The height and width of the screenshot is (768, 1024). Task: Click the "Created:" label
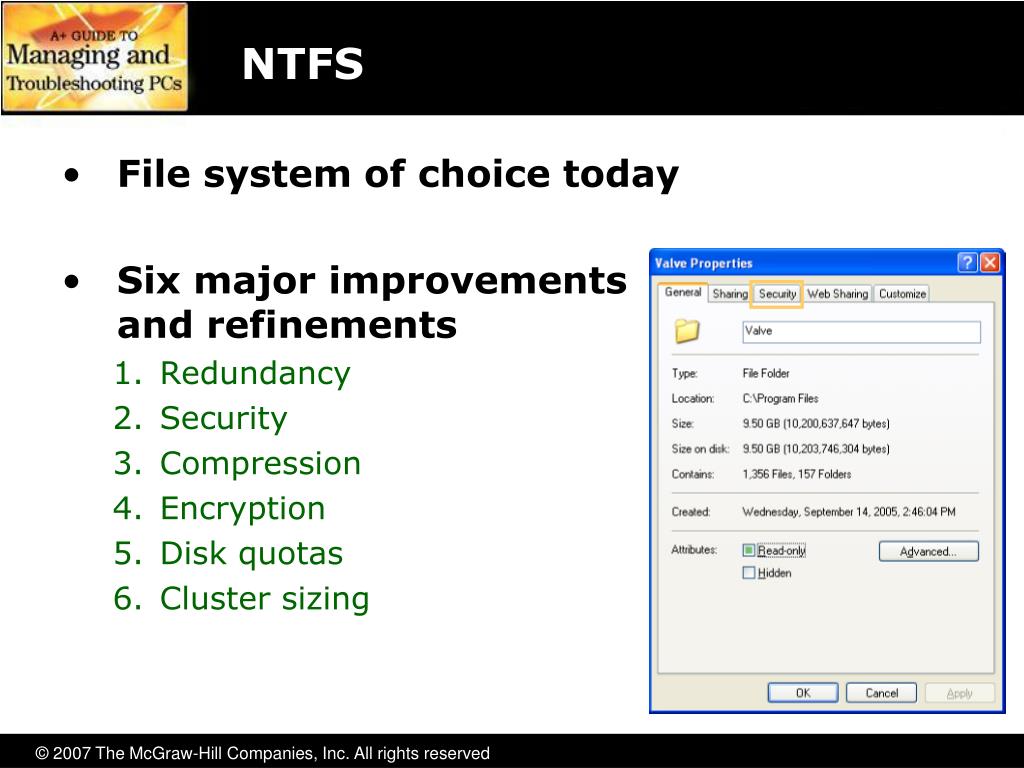(x=690, y=512)
